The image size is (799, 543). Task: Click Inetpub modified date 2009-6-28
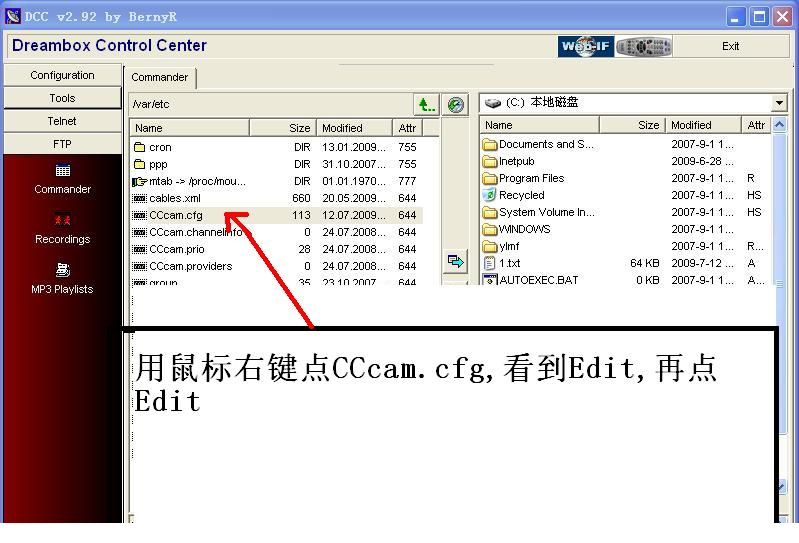(x=702, y=161)
